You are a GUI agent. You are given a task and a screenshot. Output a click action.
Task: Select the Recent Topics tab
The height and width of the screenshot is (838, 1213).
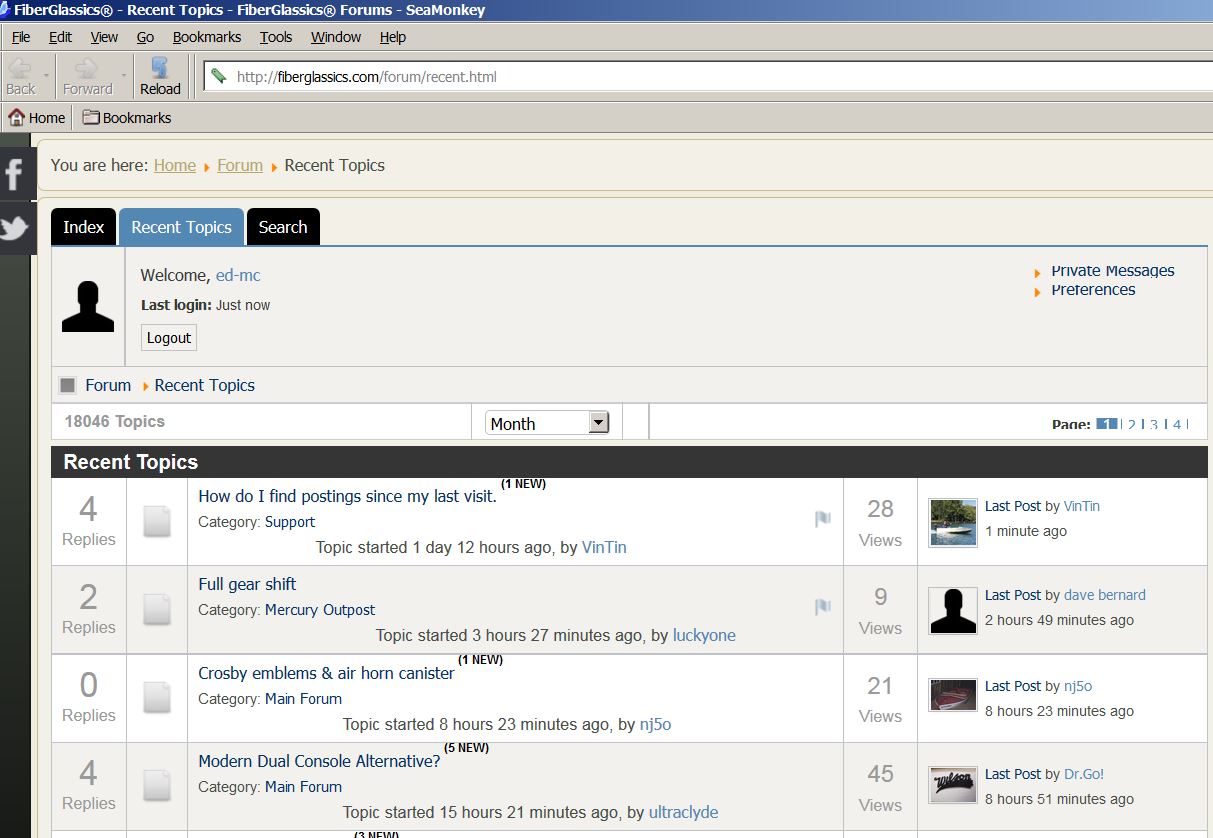point(181,227)
